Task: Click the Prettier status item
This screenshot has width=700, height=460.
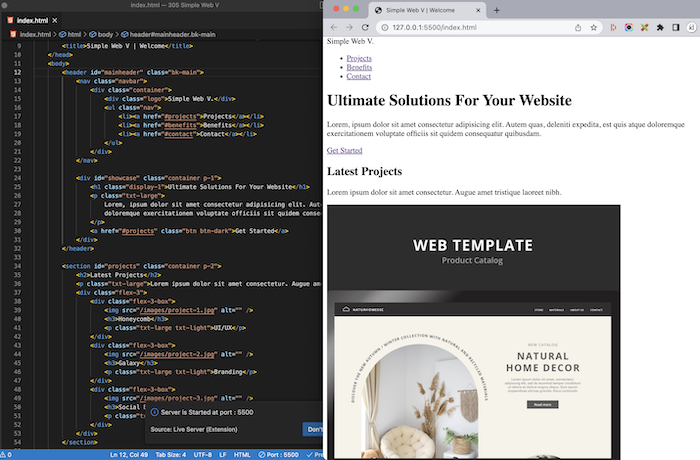Action: pyautogui.click(x=315, y=455)
